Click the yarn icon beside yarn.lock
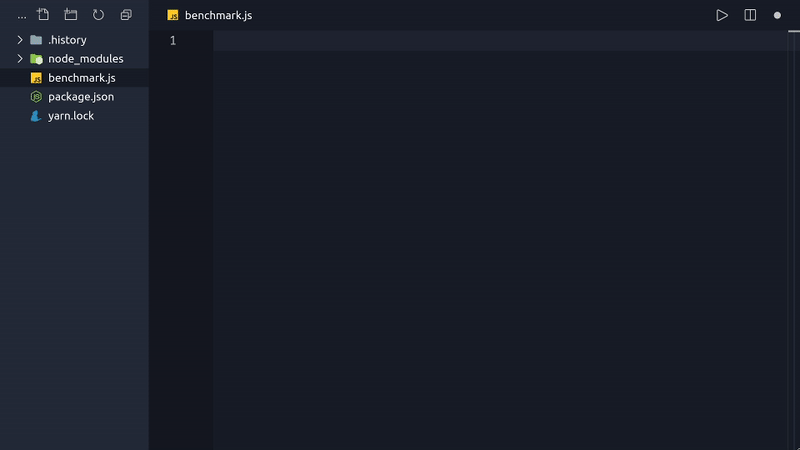Viewport: 800px width, 450px height. tap(36, 116)
